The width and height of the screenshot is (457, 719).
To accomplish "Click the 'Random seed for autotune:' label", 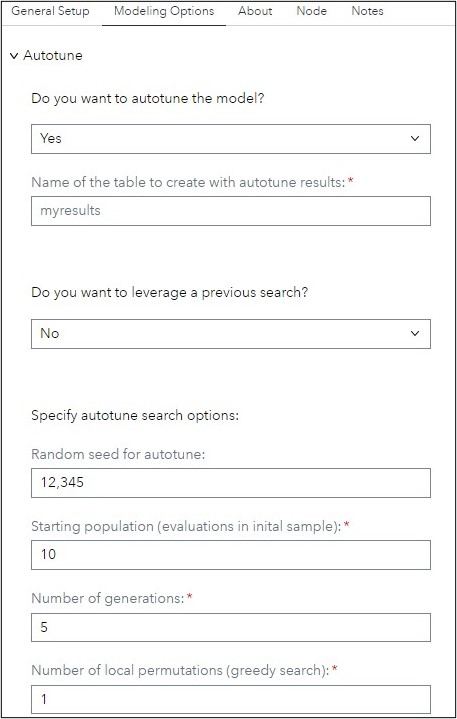I will (118, 454).
